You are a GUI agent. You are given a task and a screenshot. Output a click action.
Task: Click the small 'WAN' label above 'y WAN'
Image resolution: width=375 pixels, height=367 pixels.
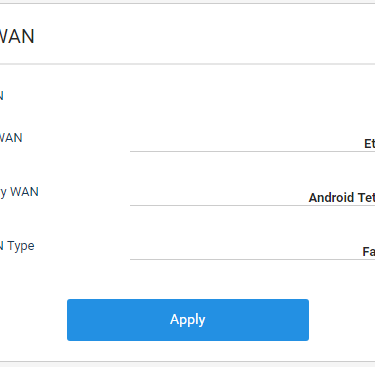[x=11, y=138]
